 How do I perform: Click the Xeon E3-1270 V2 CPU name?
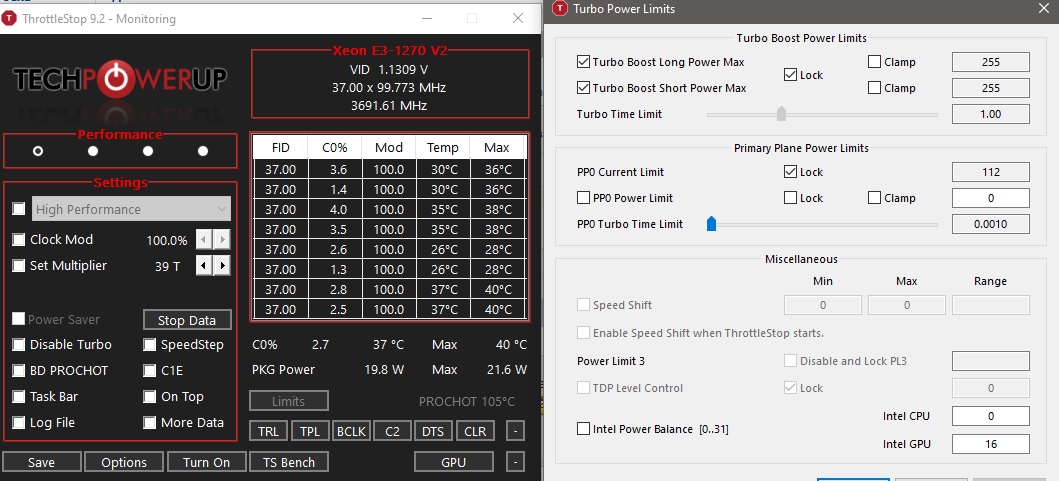point(390,51)
